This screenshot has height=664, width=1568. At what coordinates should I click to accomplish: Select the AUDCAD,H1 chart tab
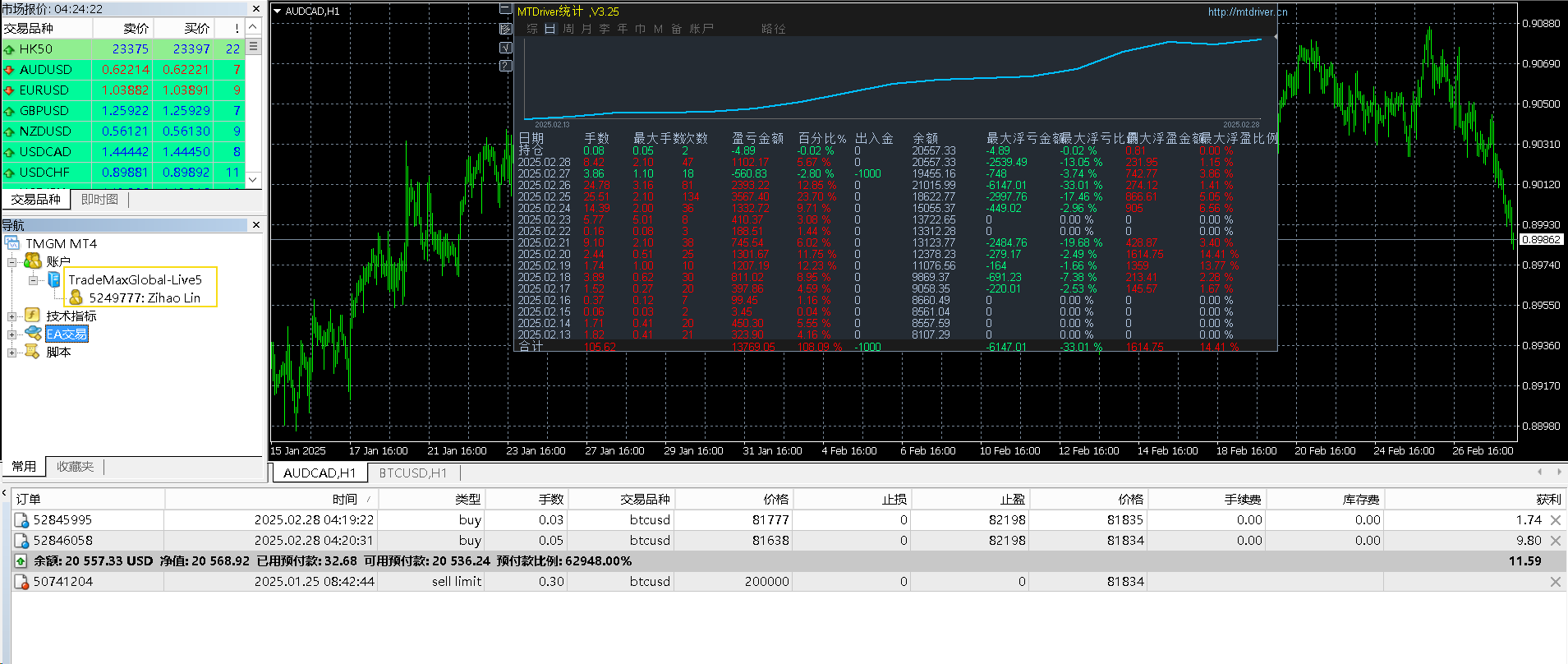tap(319, 473)
